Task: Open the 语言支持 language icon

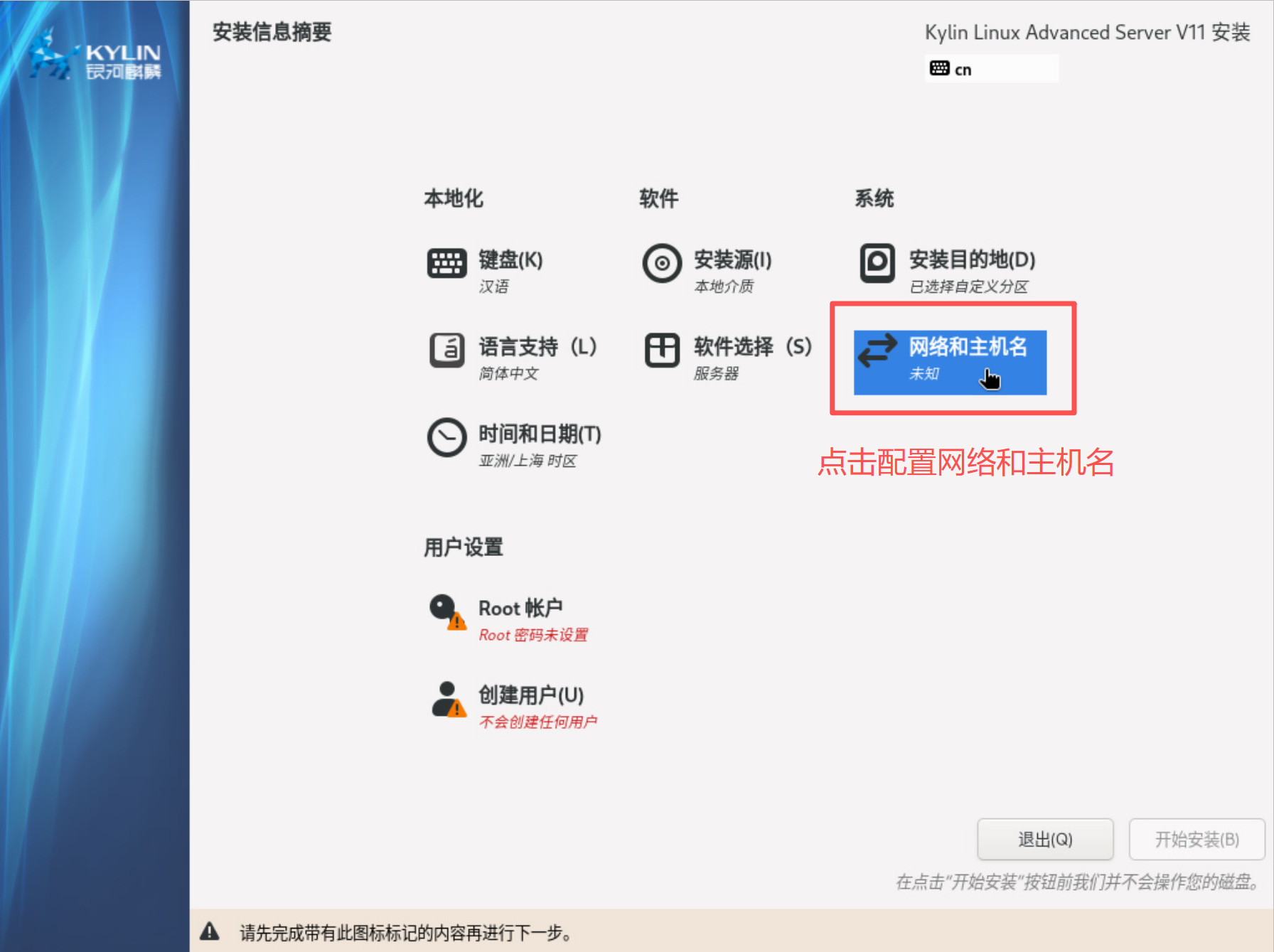Action: (446, 350)
